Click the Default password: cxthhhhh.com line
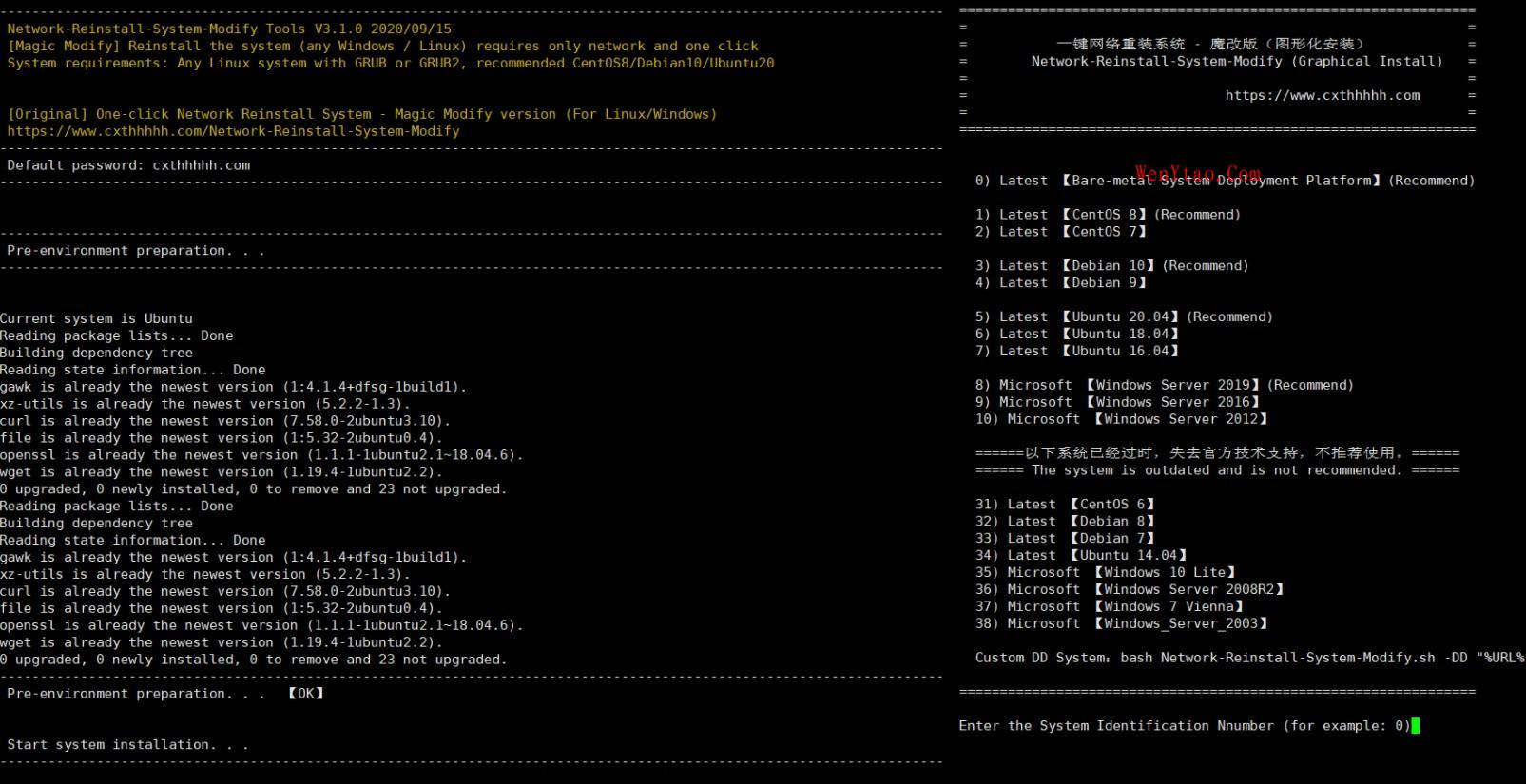 [x=128, y=165]
